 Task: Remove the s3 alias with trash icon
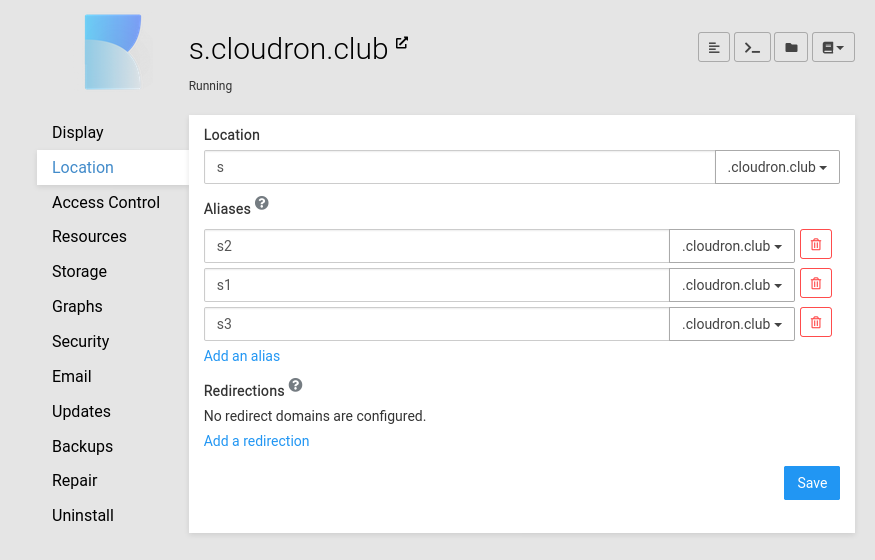816,323
